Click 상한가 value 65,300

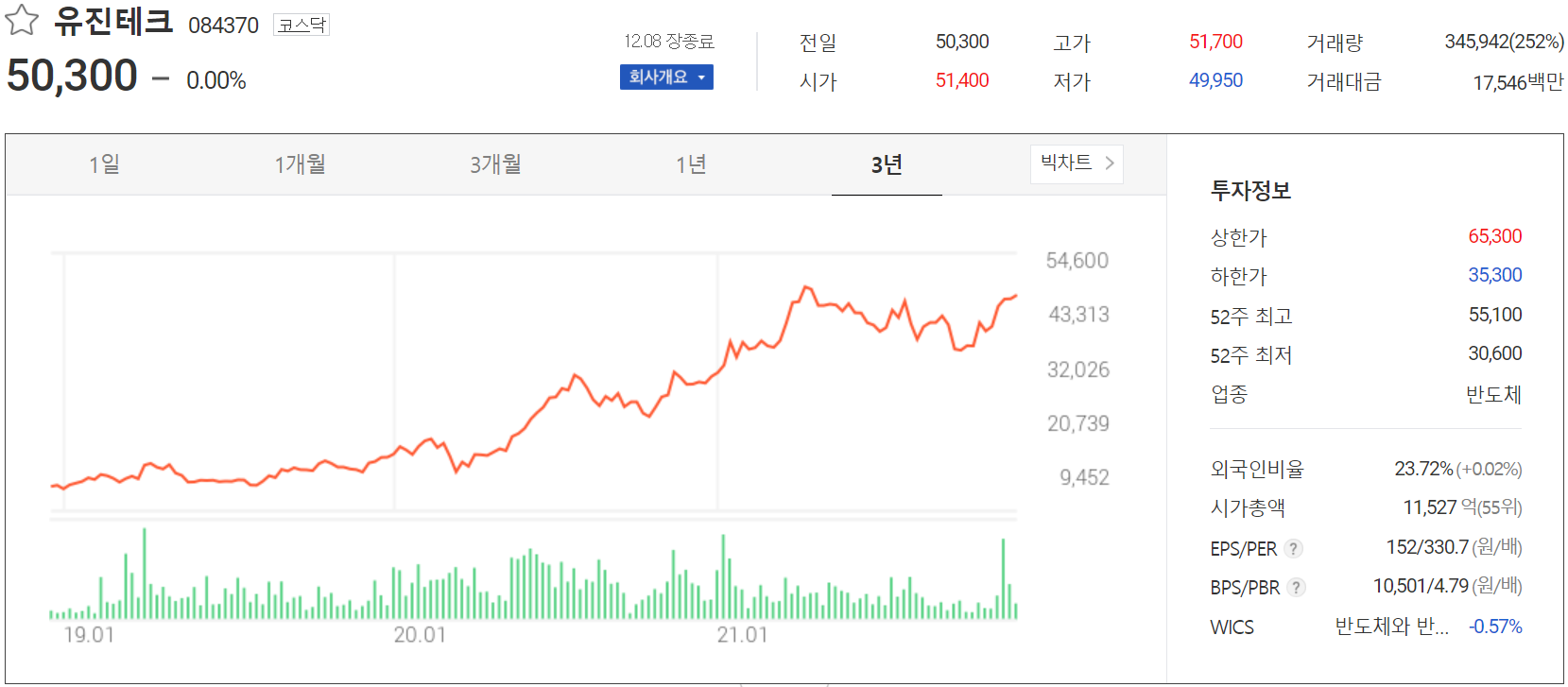pos(1495,236)
